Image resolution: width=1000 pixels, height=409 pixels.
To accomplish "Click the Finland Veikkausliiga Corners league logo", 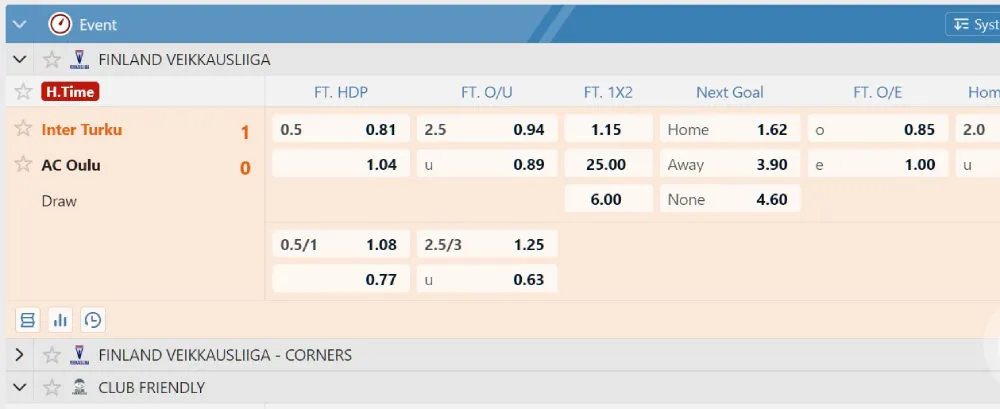I will 79,355.
